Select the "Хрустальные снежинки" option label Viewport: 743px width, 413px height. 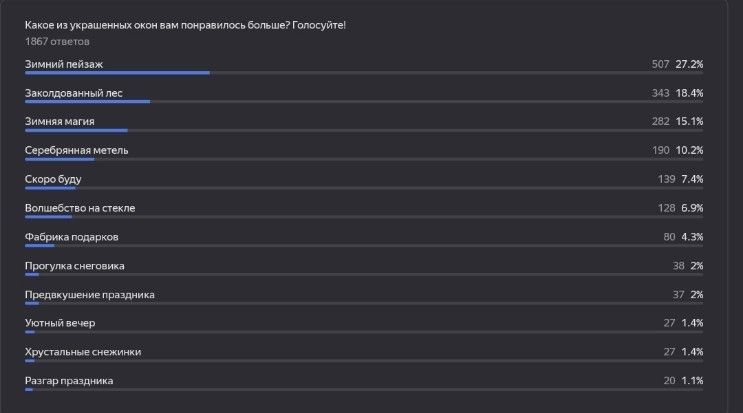pos(82,352)
